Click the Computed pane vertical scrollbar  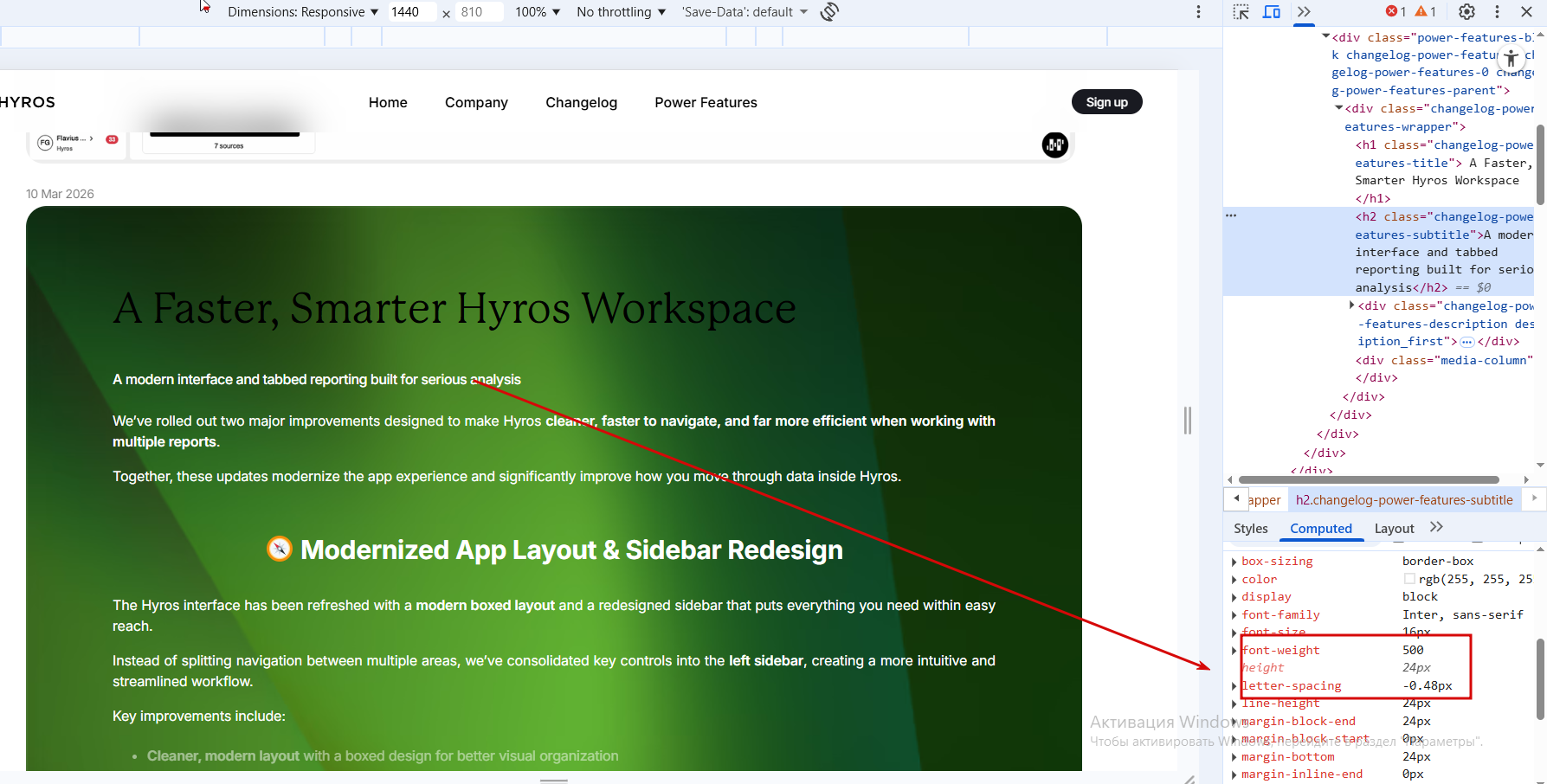[x=1540, y=678]
